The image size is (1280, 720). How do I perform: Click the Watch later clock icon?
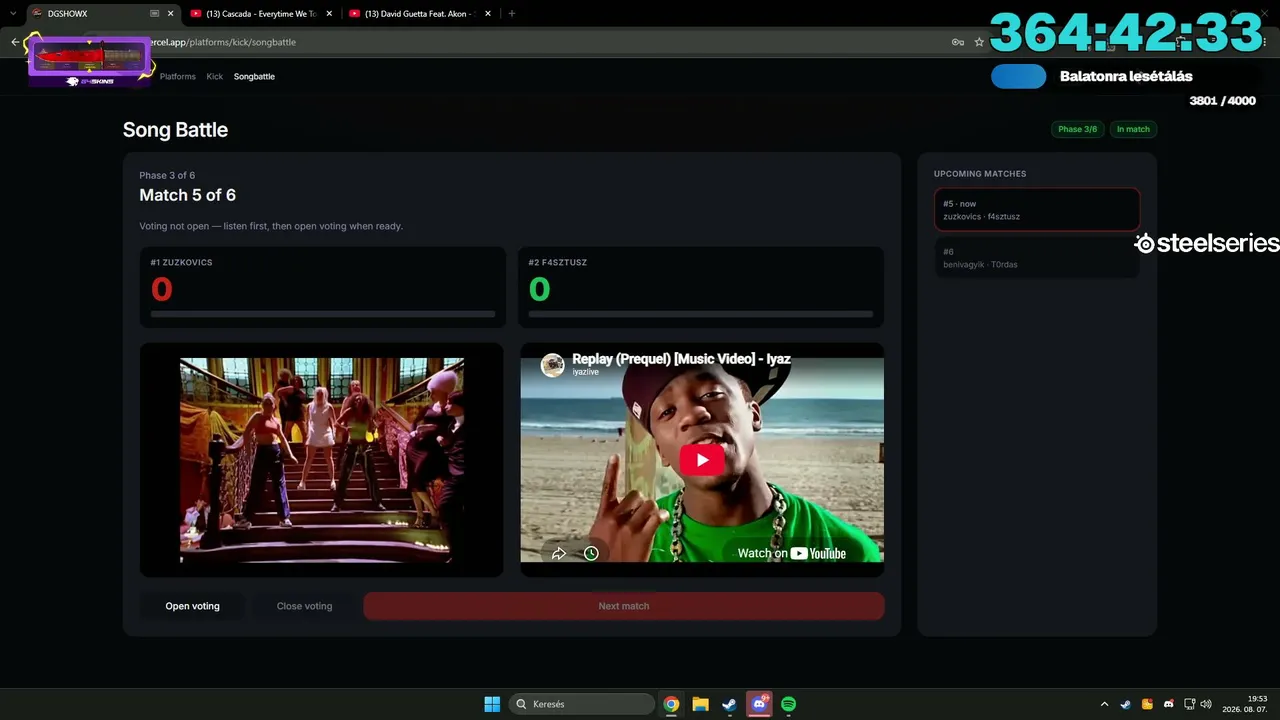(x=591, y=553)
